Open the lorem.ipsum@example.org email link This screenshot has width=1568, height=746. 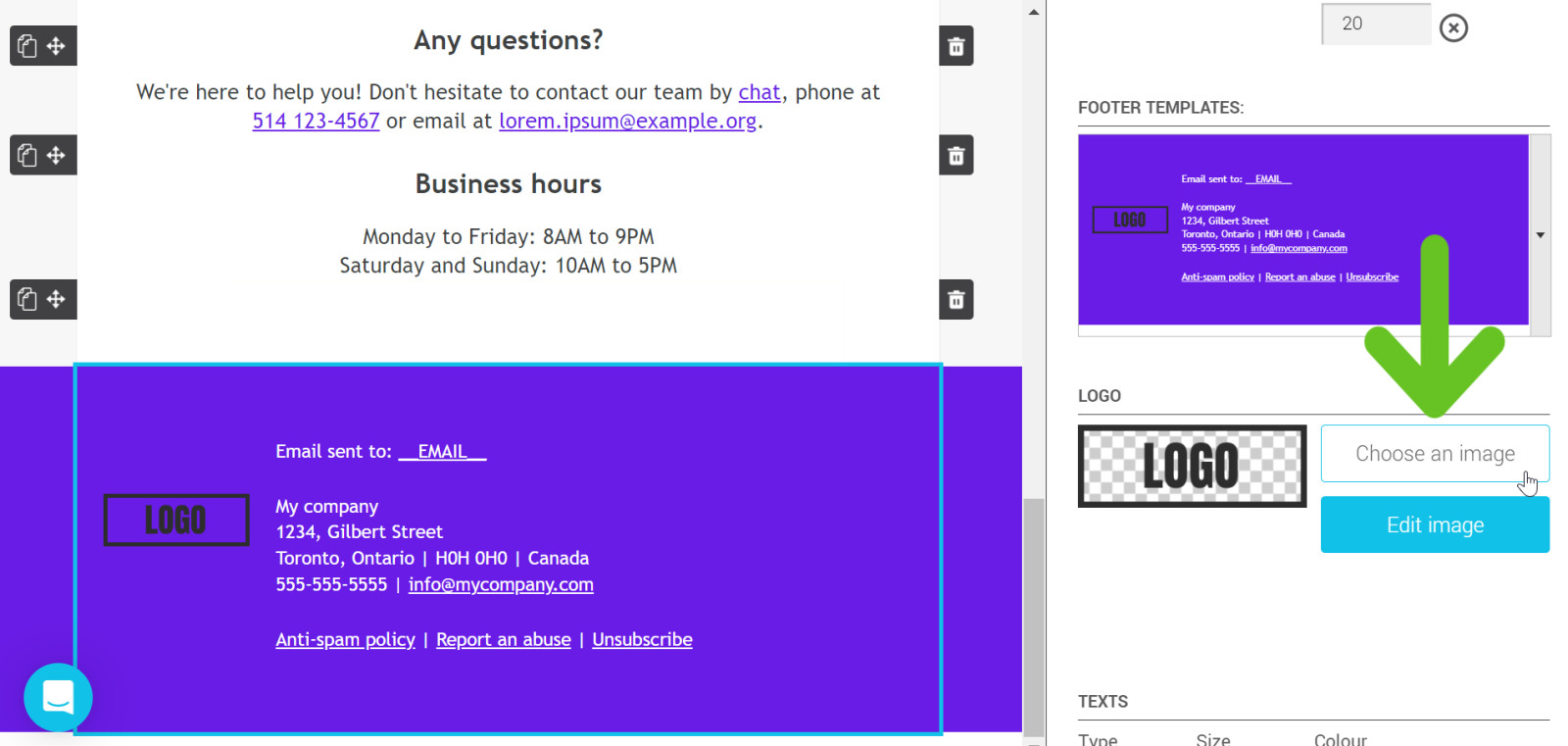[627, 121]
